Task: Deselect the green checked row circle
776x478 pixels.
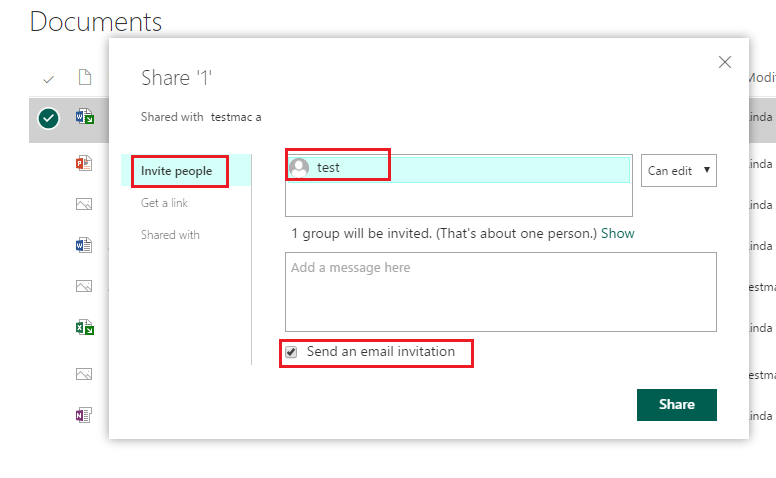Action: pos(48,118)
